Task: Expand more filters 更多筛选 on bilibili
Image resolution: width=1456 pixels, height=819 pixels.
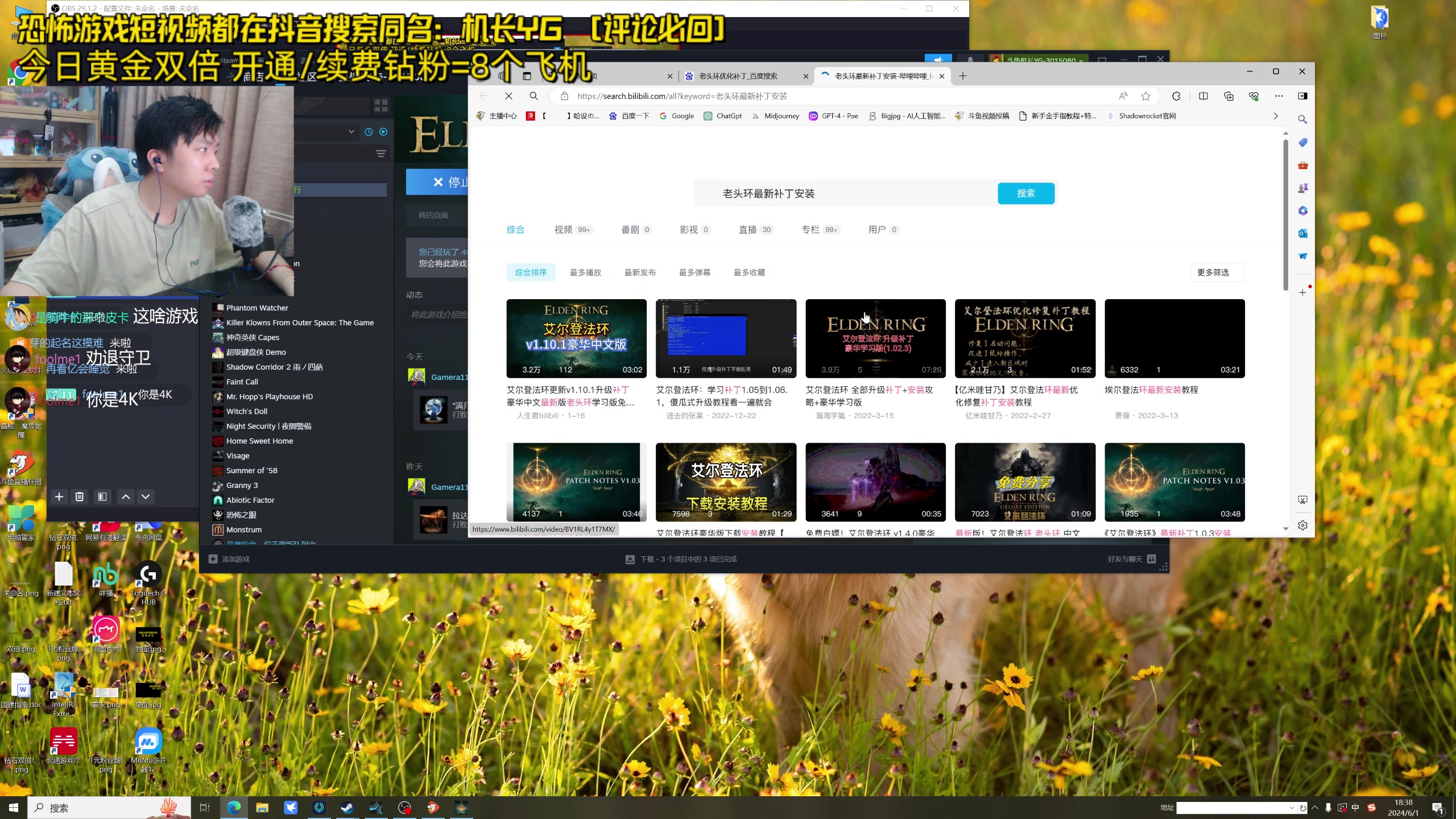Action: 1217,272
